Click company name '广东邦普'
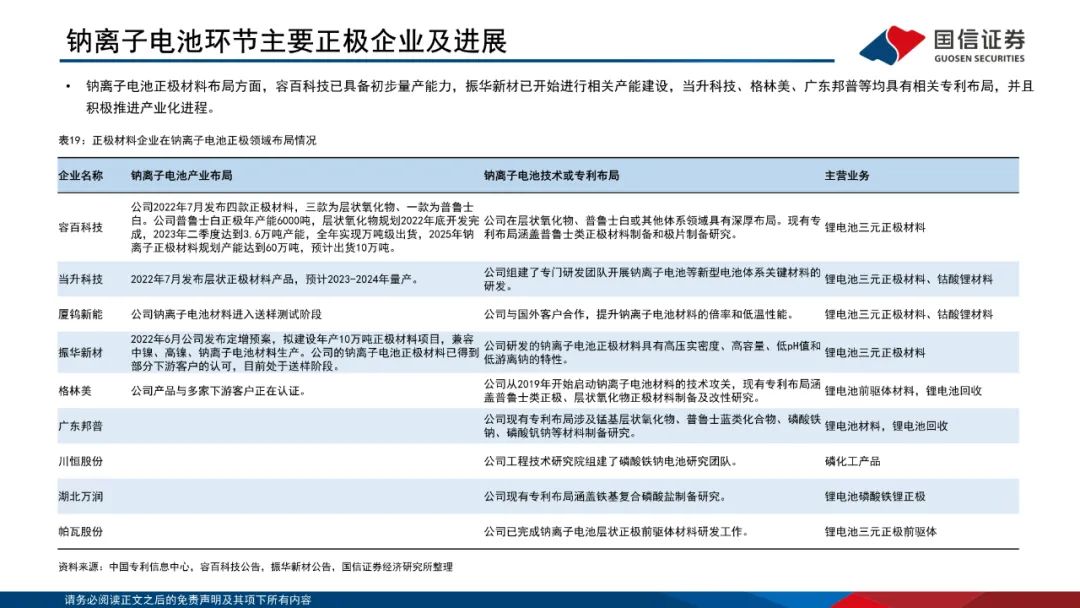 [81, 426]
